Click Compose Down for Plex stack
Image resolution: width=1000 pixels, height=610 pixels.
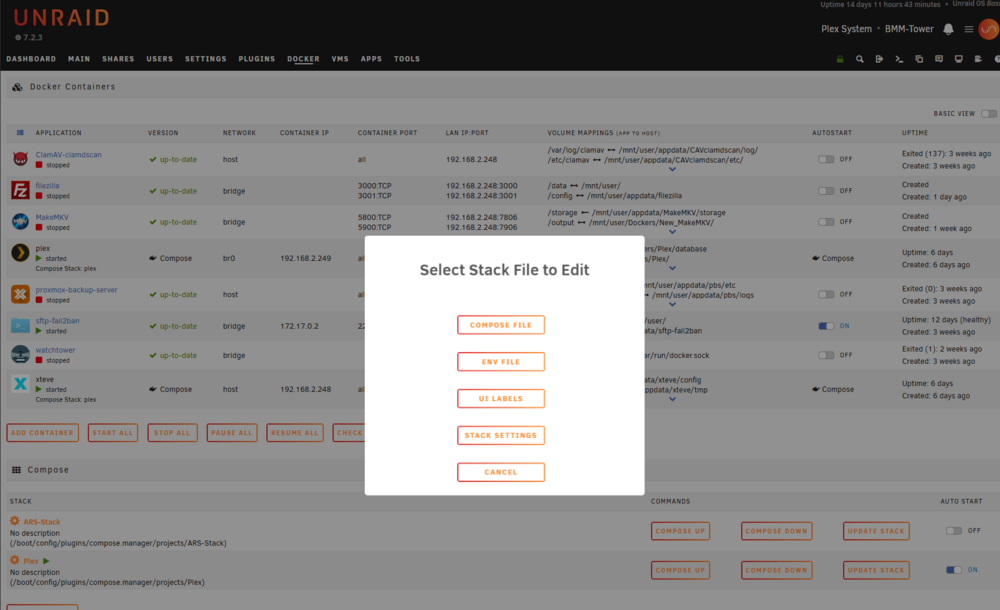(776, 570)
